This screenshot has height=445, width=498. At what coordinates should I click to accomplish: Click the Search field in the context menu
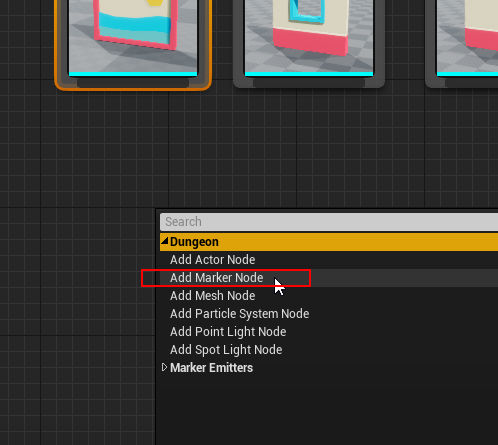[x=329, y=222]
